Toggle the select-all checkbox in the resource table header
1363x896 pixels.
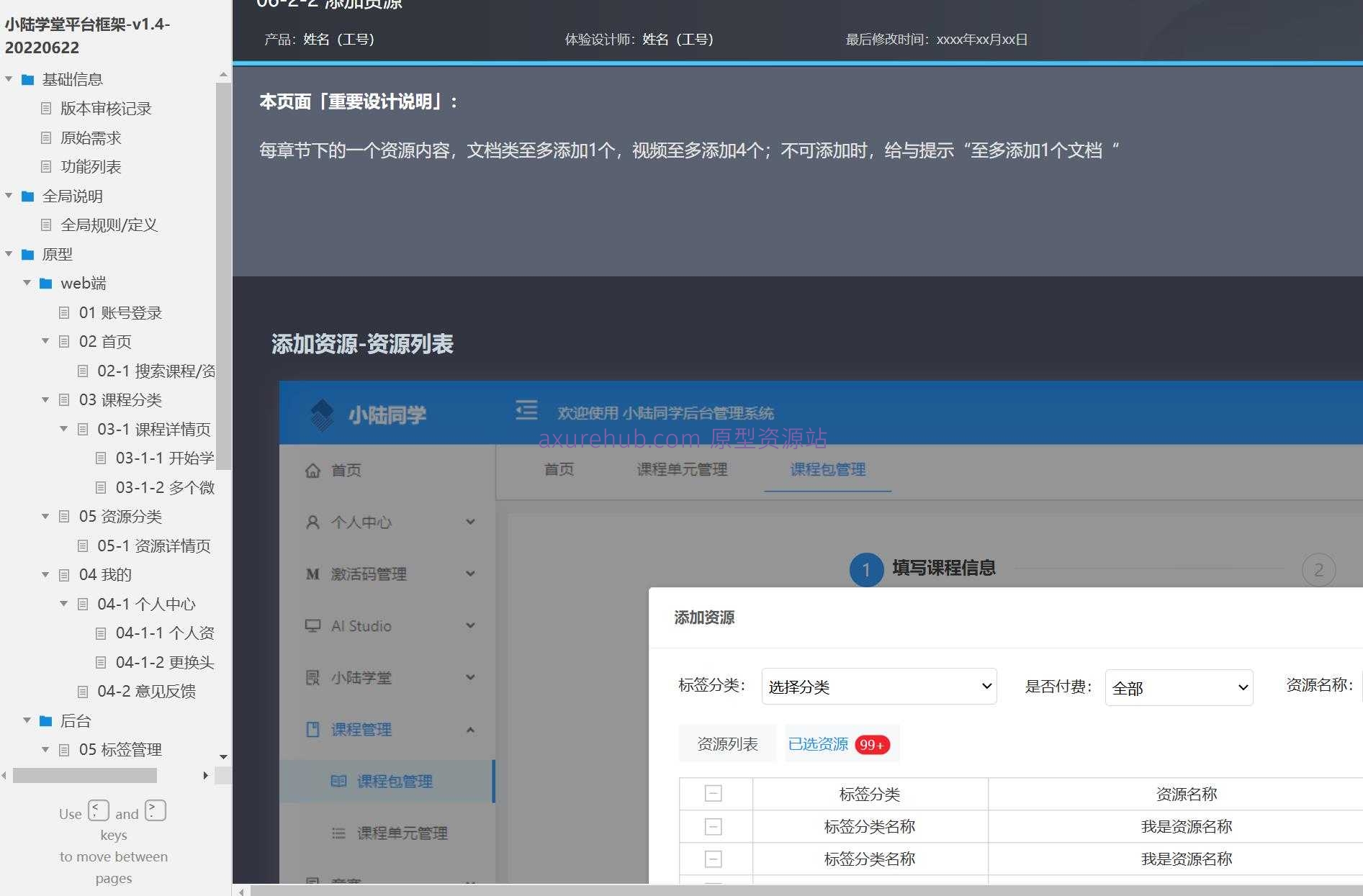tap(714, 793)
